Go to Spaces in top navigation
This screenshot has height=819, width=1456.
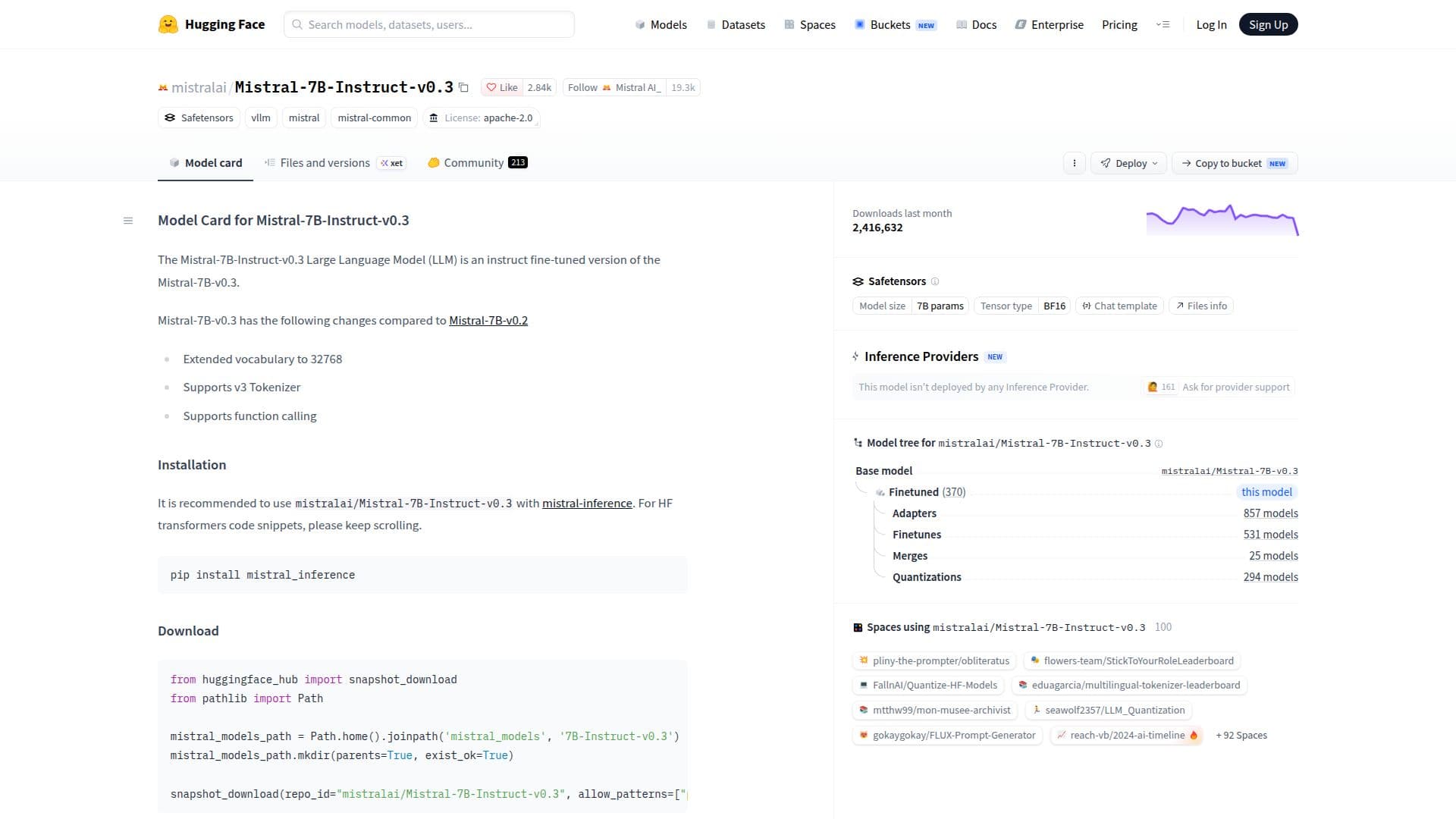[x=809, y=24]
